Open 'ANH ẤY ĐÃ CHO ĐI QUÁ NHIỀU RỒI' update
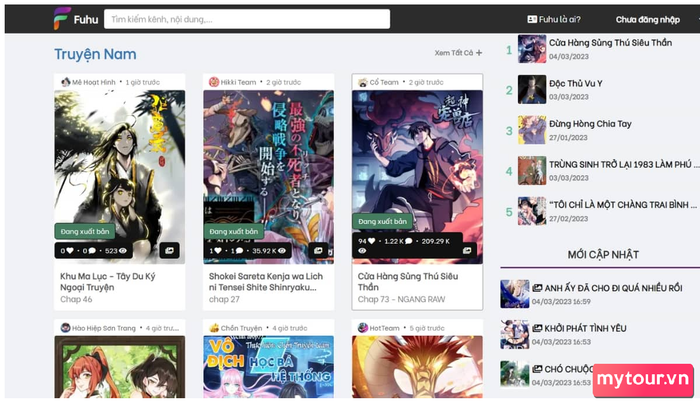This screenshot has width=700, height=405. 613,288
